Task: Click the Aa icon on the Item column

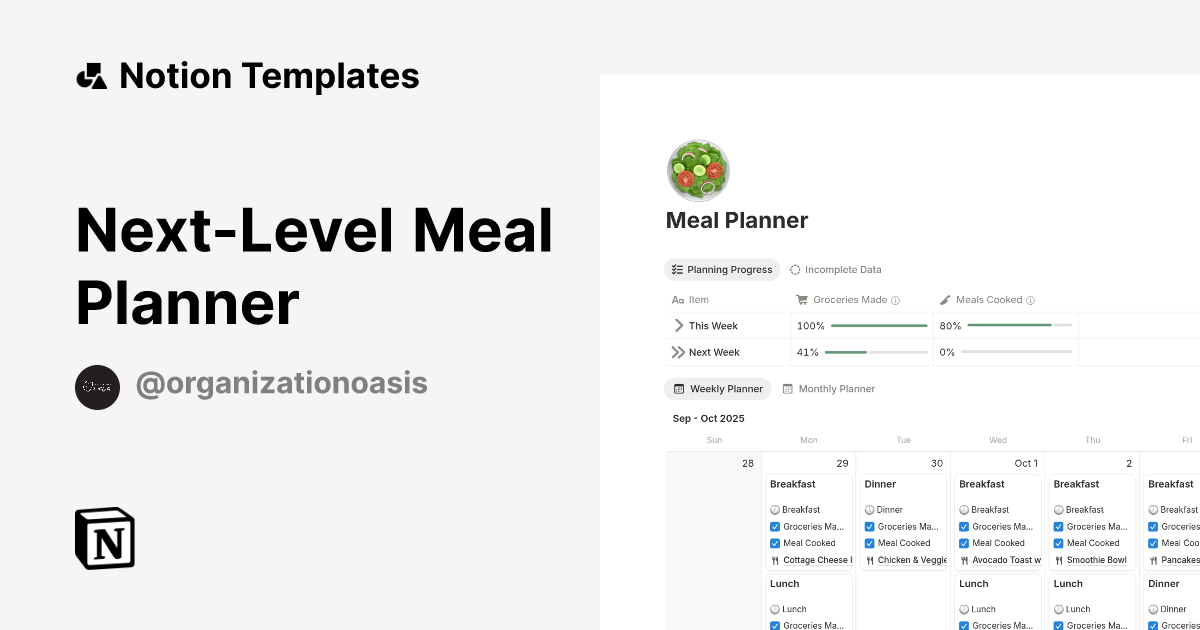Action: 677,299
